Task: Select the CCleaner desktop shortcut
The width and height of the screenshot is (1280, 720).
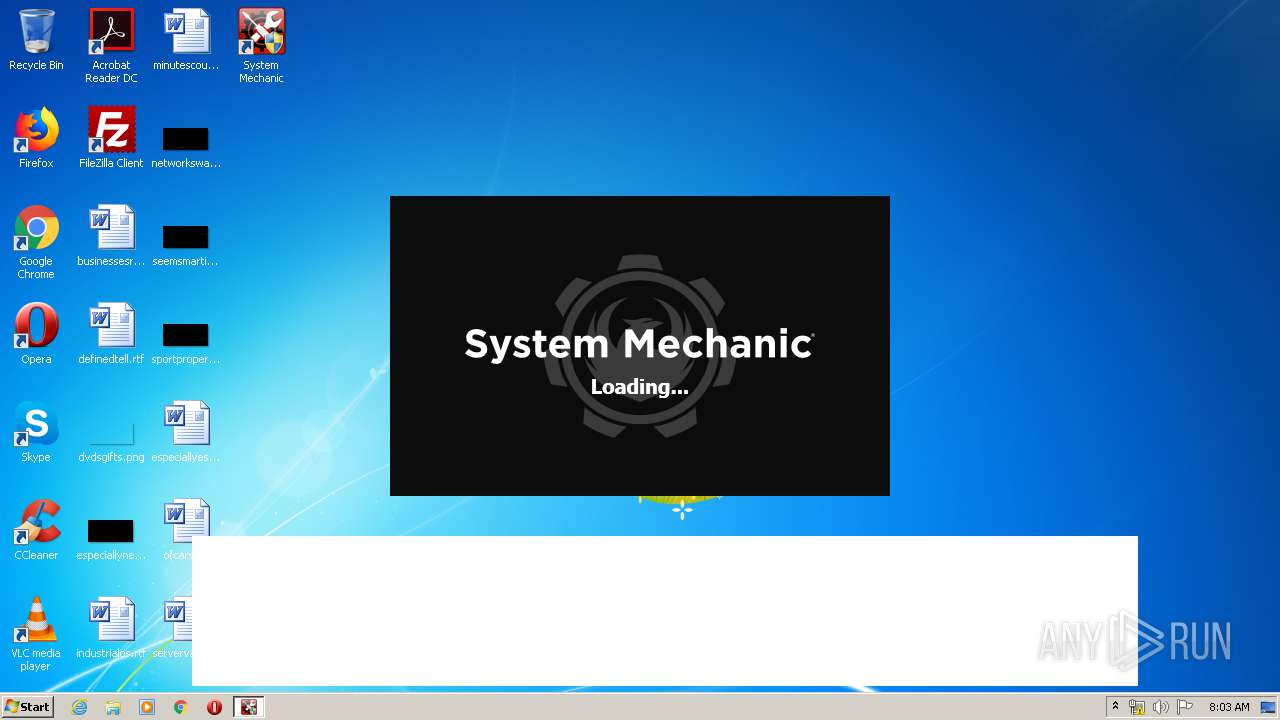Action: point(36,530)
